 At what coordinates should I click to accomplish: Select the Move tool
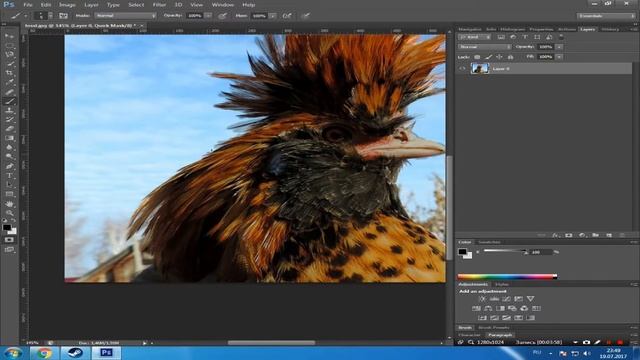pos(9,36)
